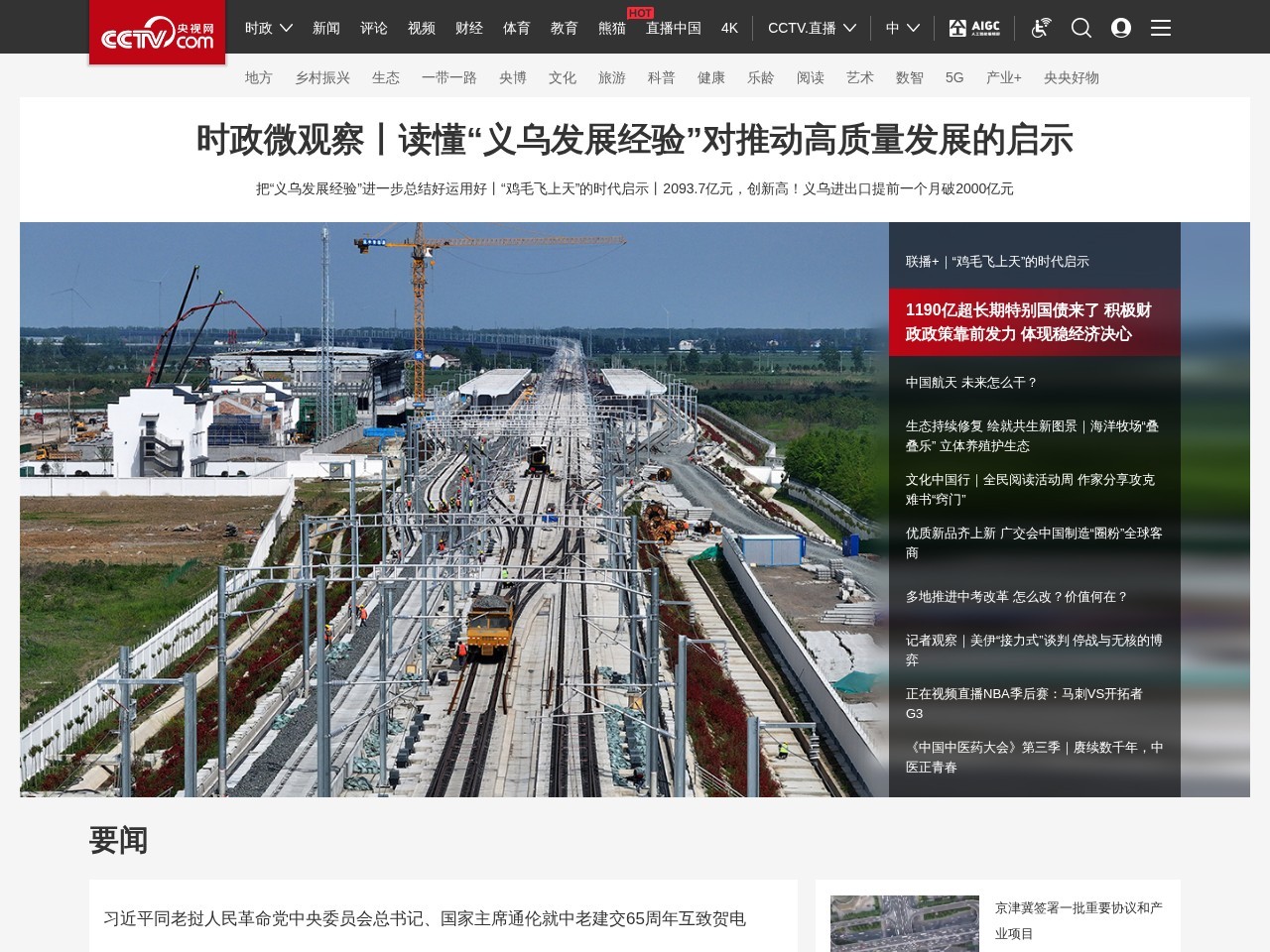Open the 体育 navigation item
1270x952 pixels.
point(517,29)
